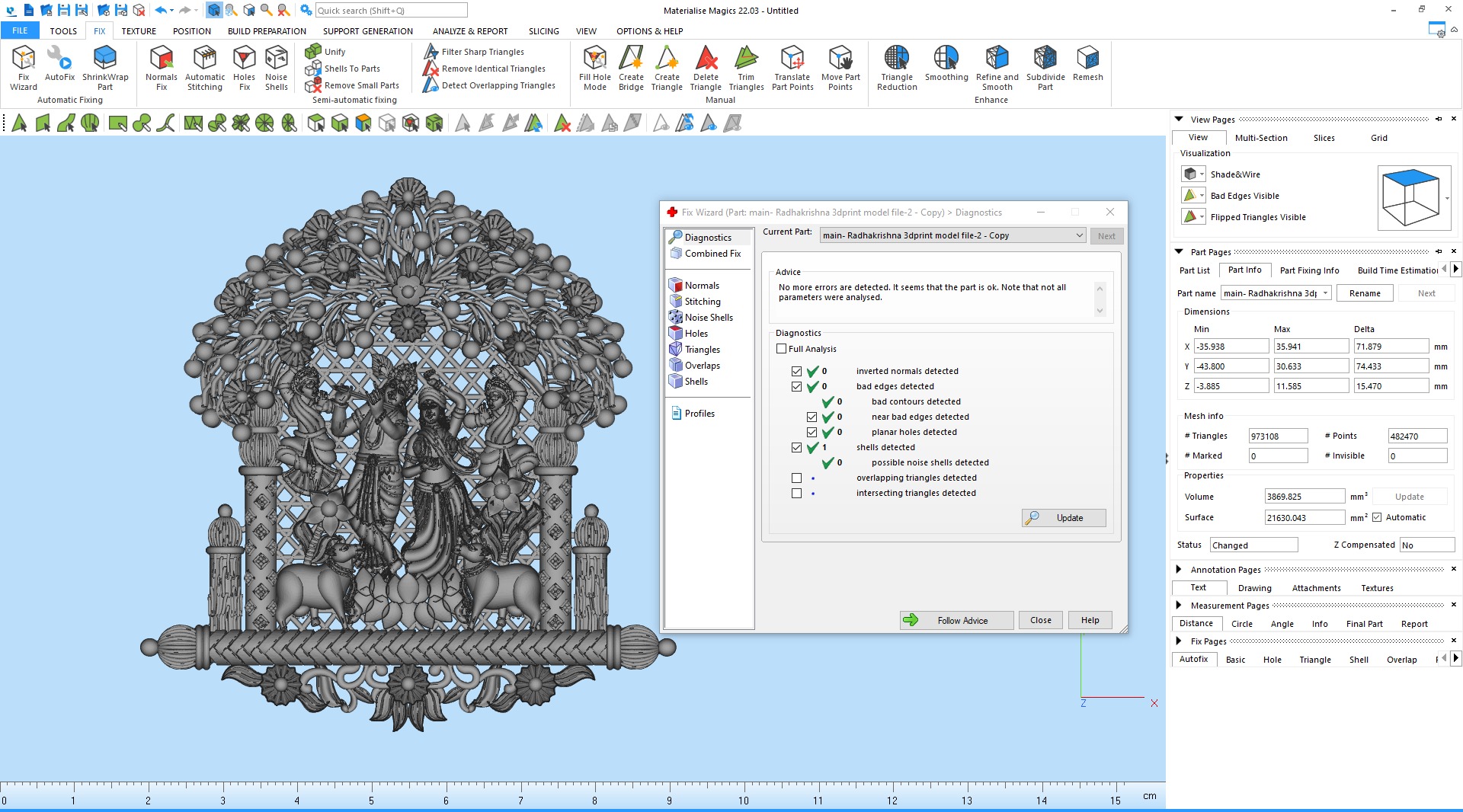The image size is (1463, 812).
Task: Open the Fix Wizard tool
Action: click(x=24, y=68)
